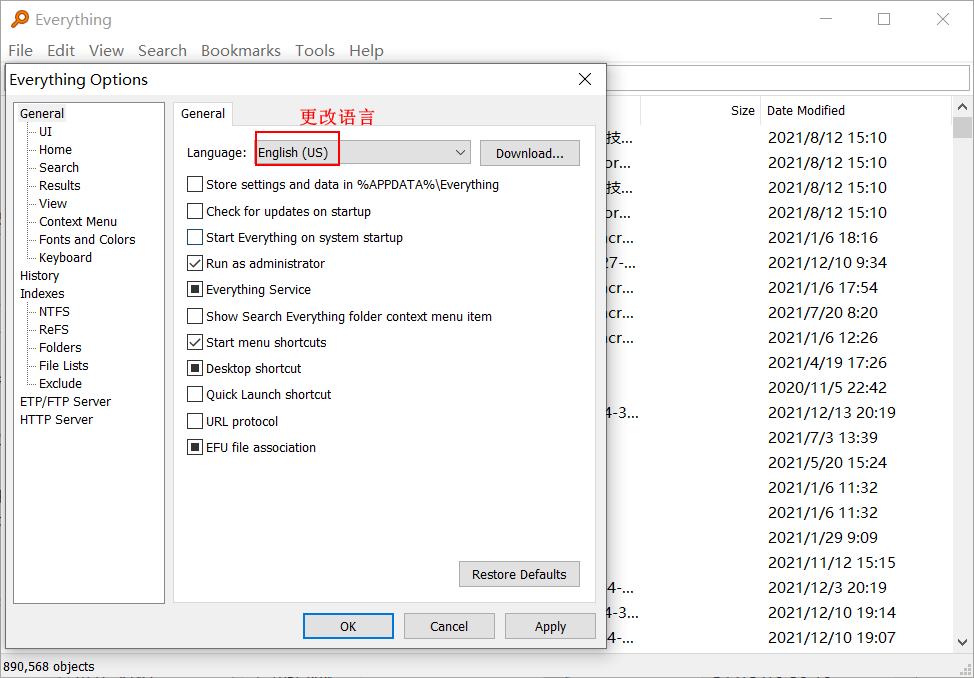Screen dimensions: 974x678
Task: Open the File menu
Action: pos(20,50)
